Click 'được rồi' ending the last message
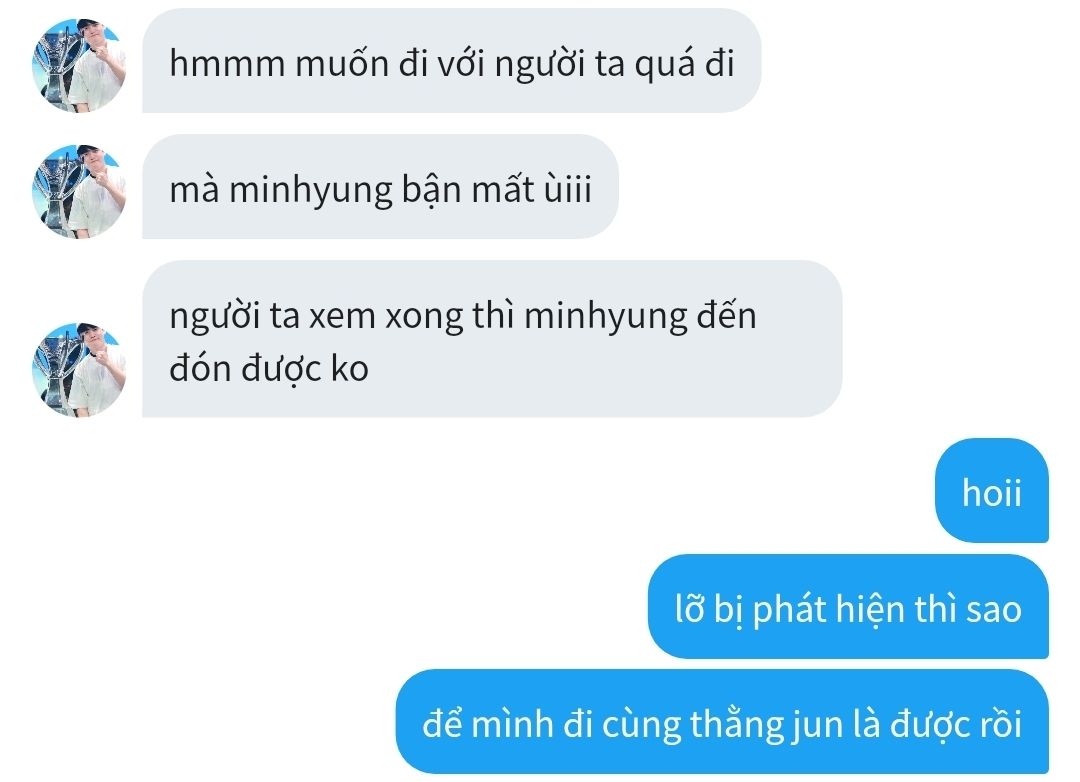 pyautogui.click(x=956, y=725)
